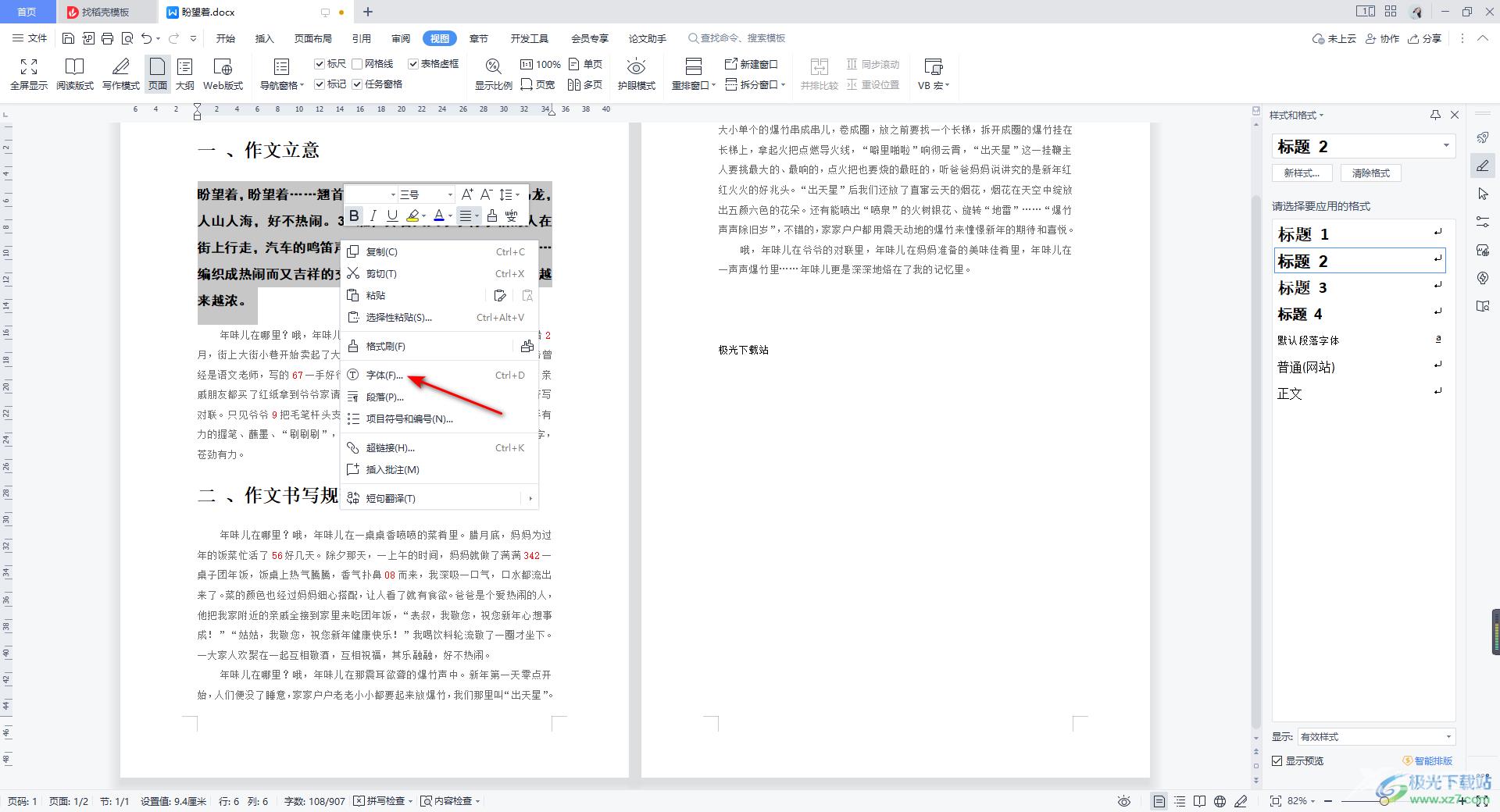This screenshot has height=812, width=1500.
Task: Select the Outline (大纲) view icon
Action: [x=185, y=74]
